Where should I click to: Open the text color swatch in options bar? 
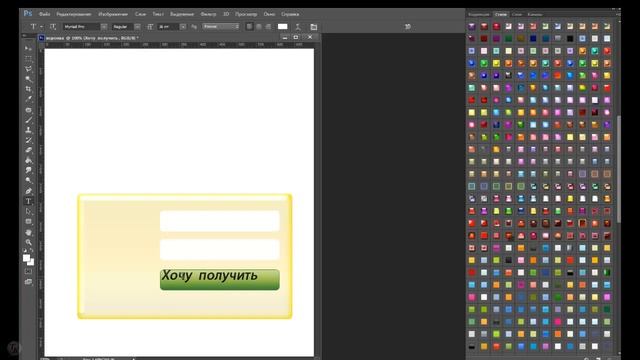[282, 27]
